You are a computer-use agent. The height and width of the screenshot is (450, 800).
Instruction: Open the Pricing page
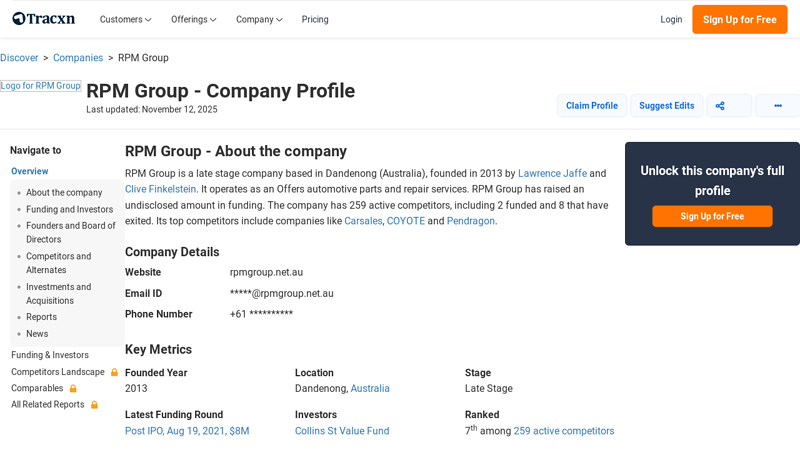point(315,20)
